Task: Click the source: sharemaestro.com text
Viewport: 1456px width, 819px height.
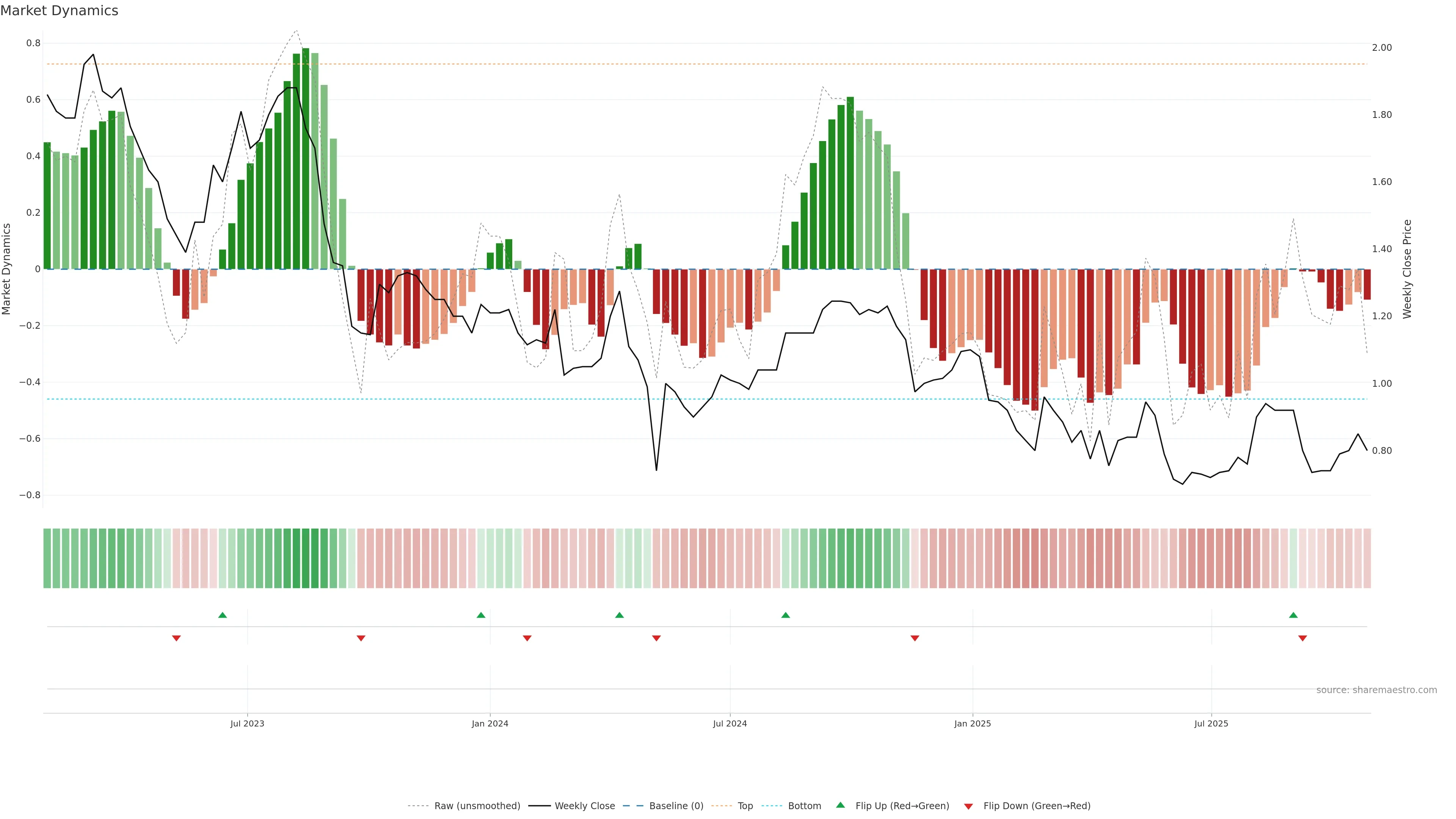Action: coord(1376,690)
